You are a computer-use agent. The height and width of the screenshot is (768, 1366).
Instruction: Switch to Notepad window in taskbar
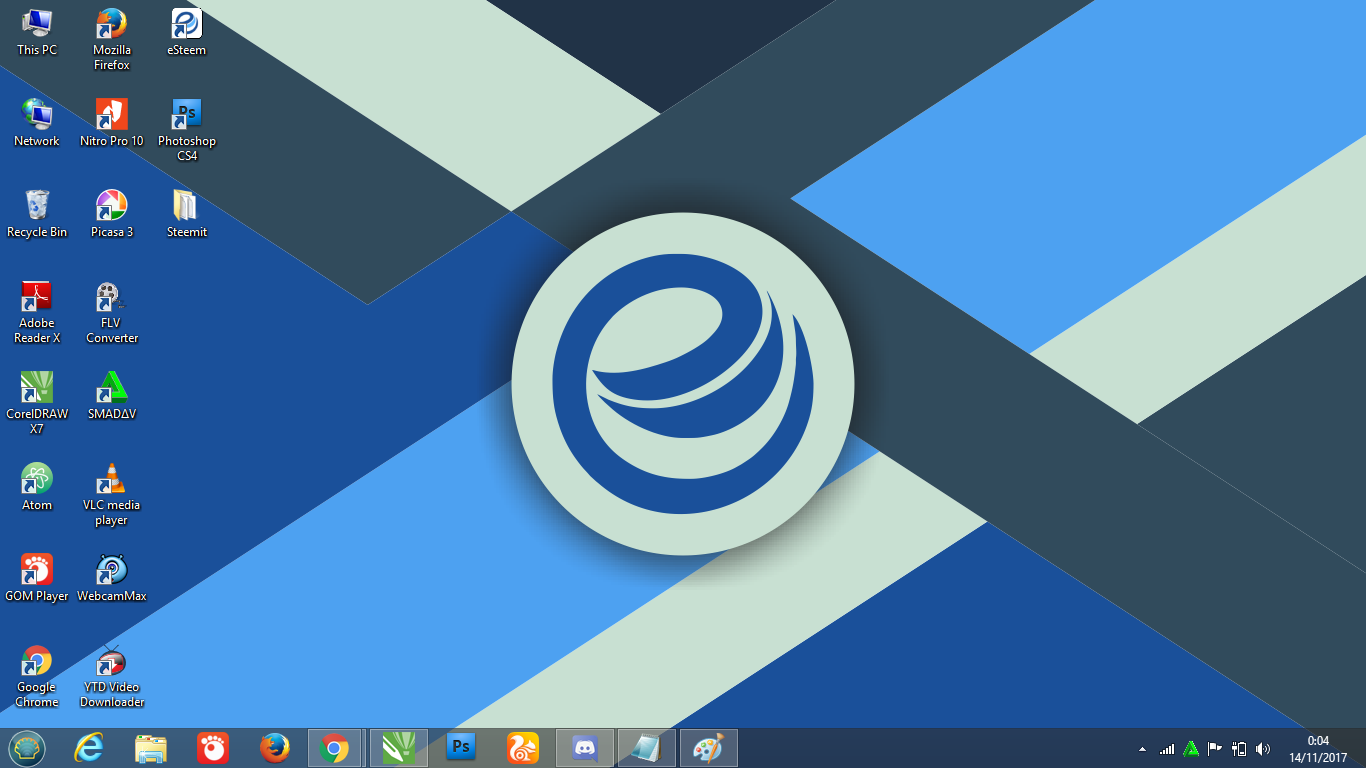click(x=647, y=748)
